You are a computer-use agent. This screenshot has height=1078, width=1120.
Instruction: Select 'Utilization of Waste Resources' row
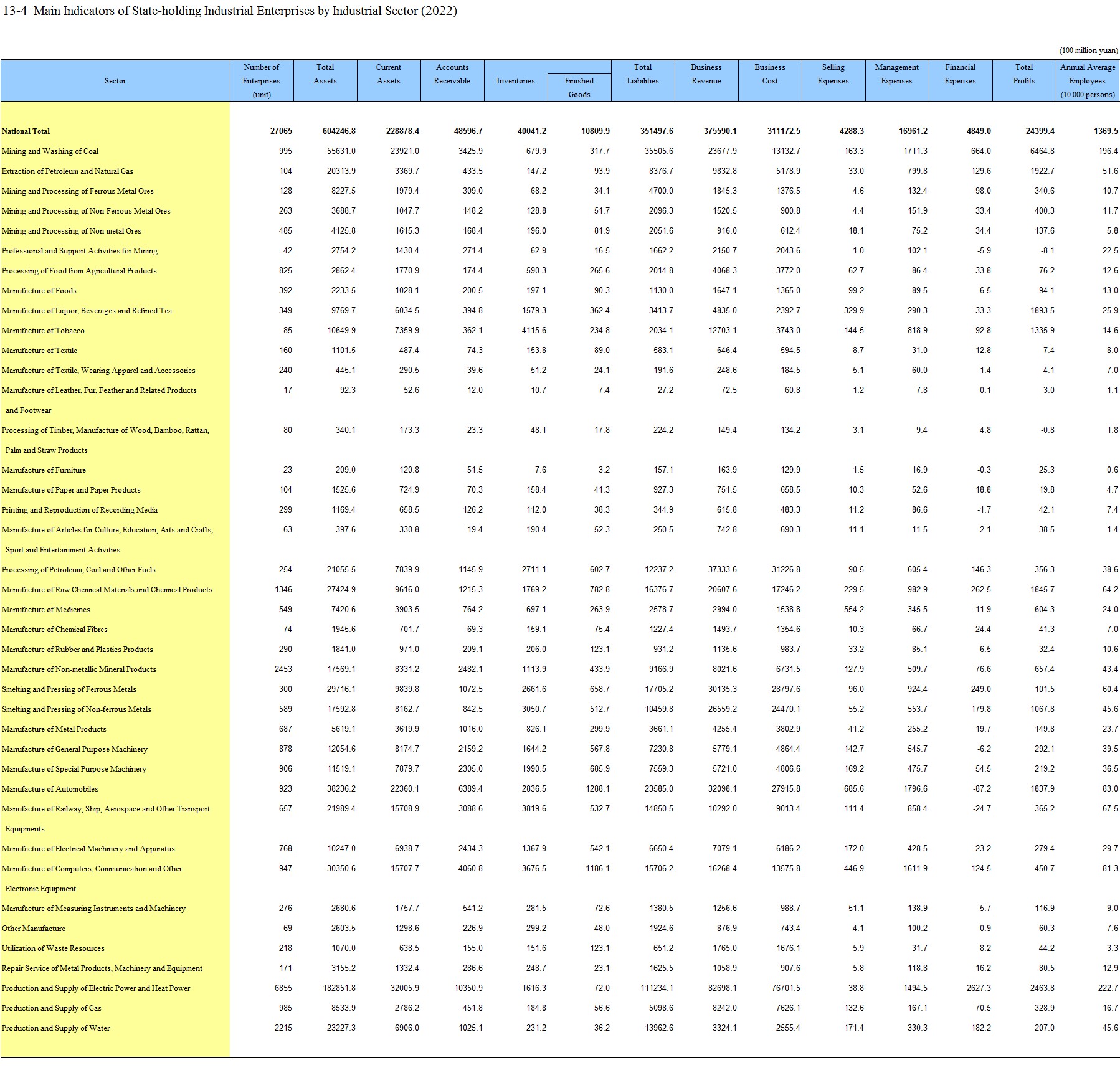click(53, 948)
